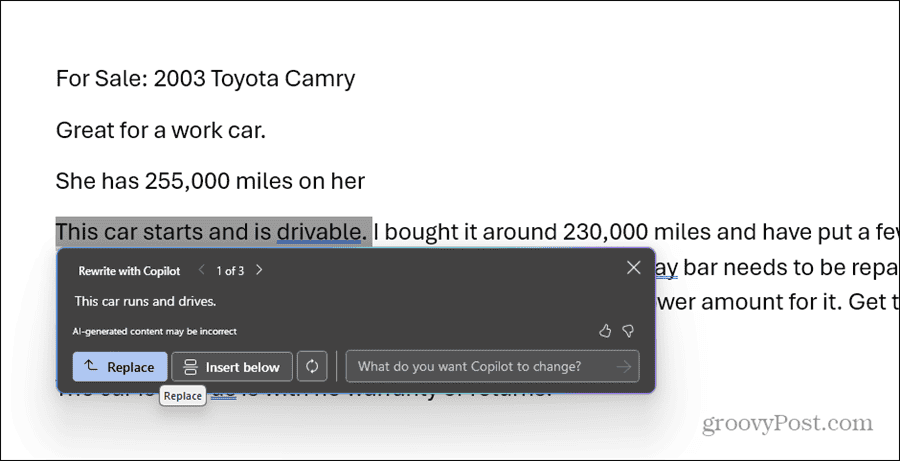Click the 'Rewrite with Copilot' title
Viewport: 900px width, 461px height.
pos(129,271)
